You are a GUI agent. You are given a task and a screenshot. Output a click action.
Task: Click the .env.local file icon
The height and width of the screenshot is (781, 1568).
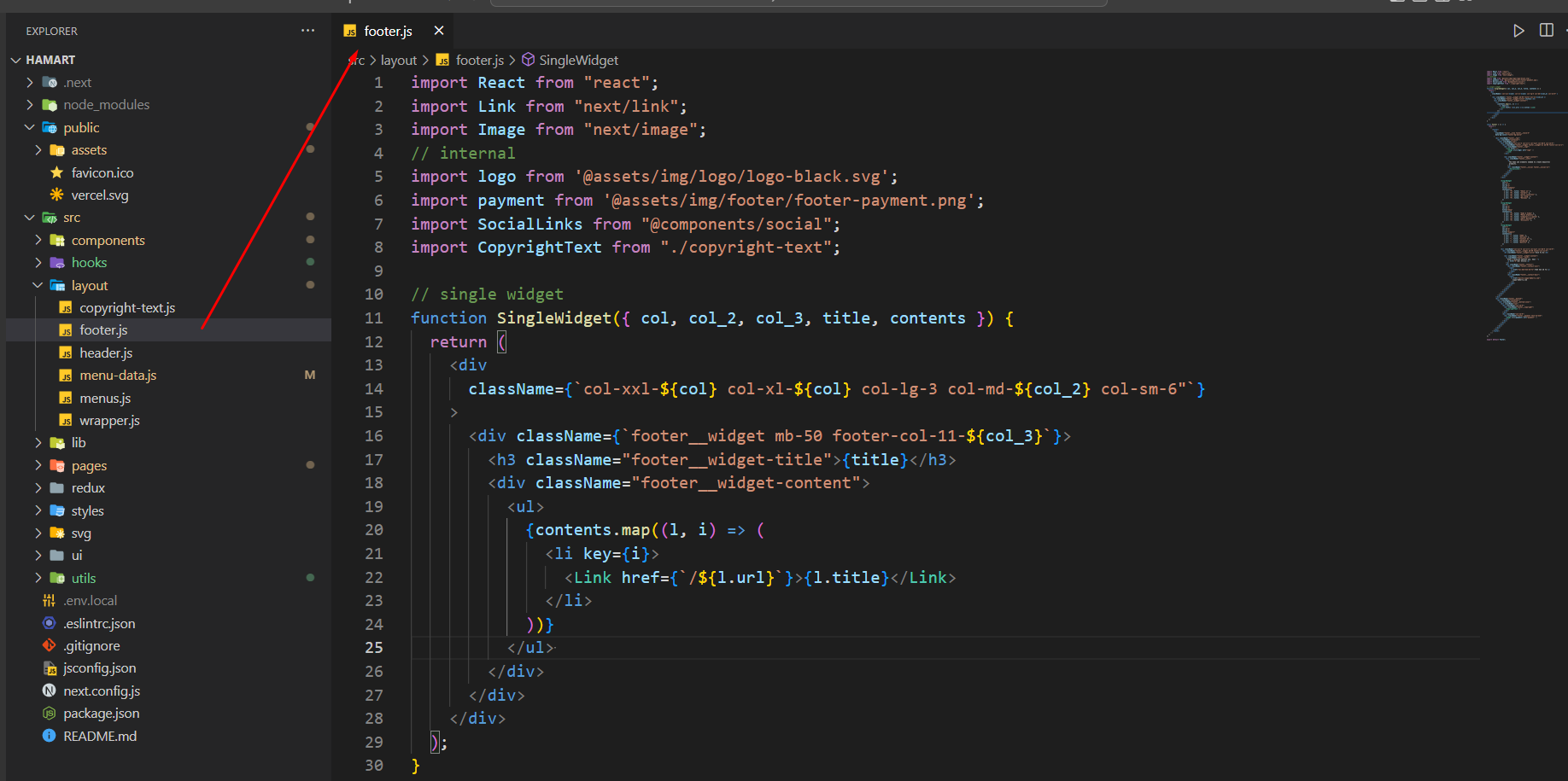click(x=49, y=600)
